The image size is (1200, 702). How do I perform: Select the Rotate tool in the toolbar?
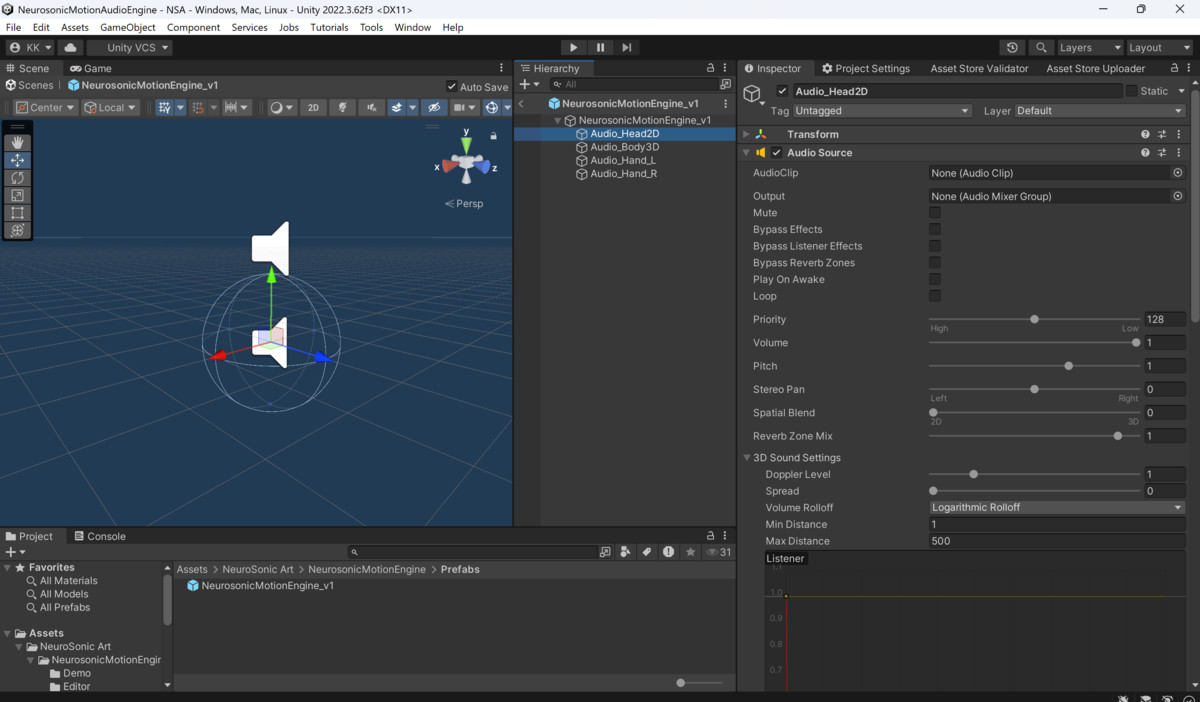(x=18, y=178)
